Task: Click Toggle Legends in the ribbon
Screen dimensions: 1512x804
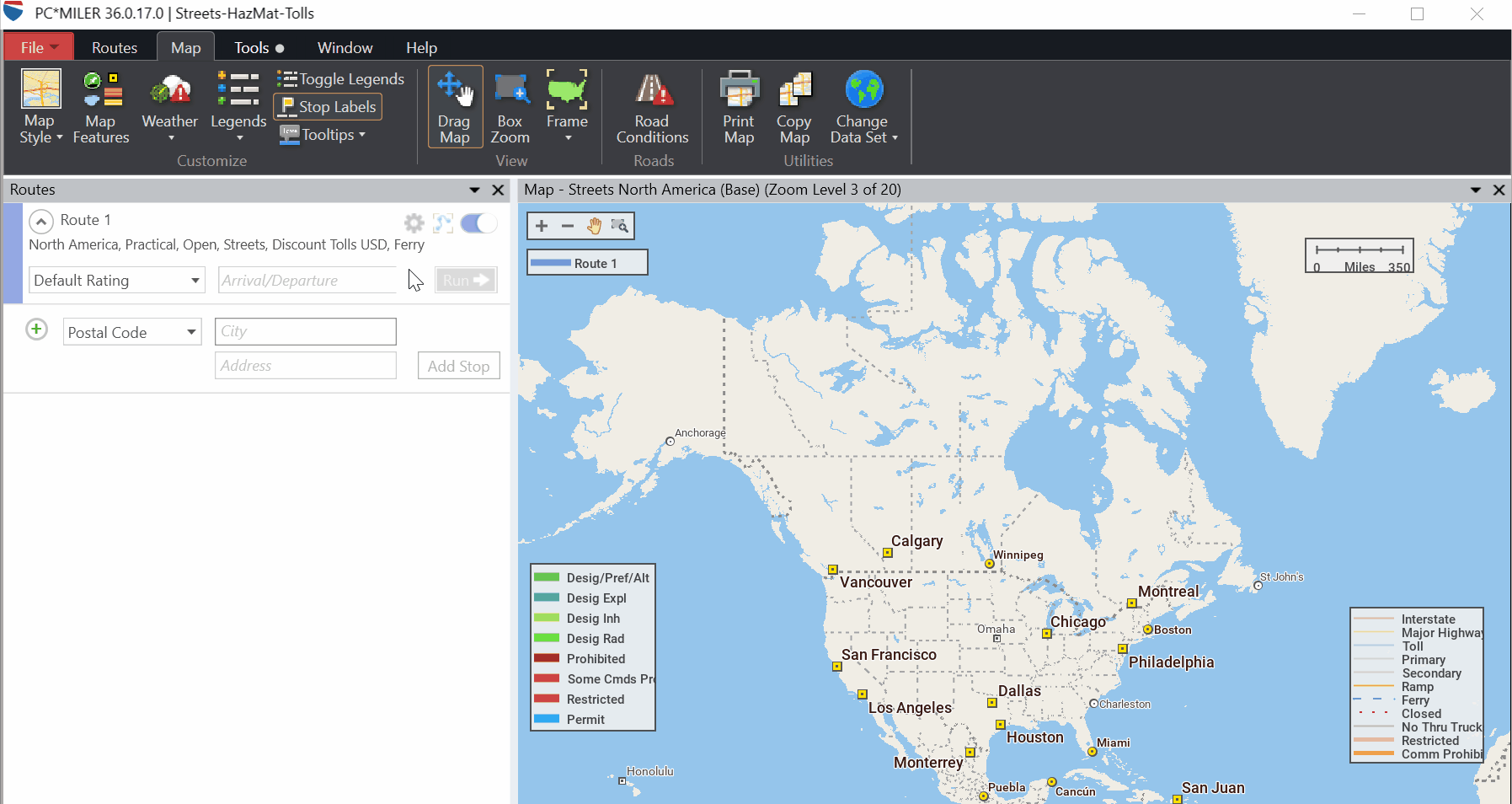Action: point(341,79)
